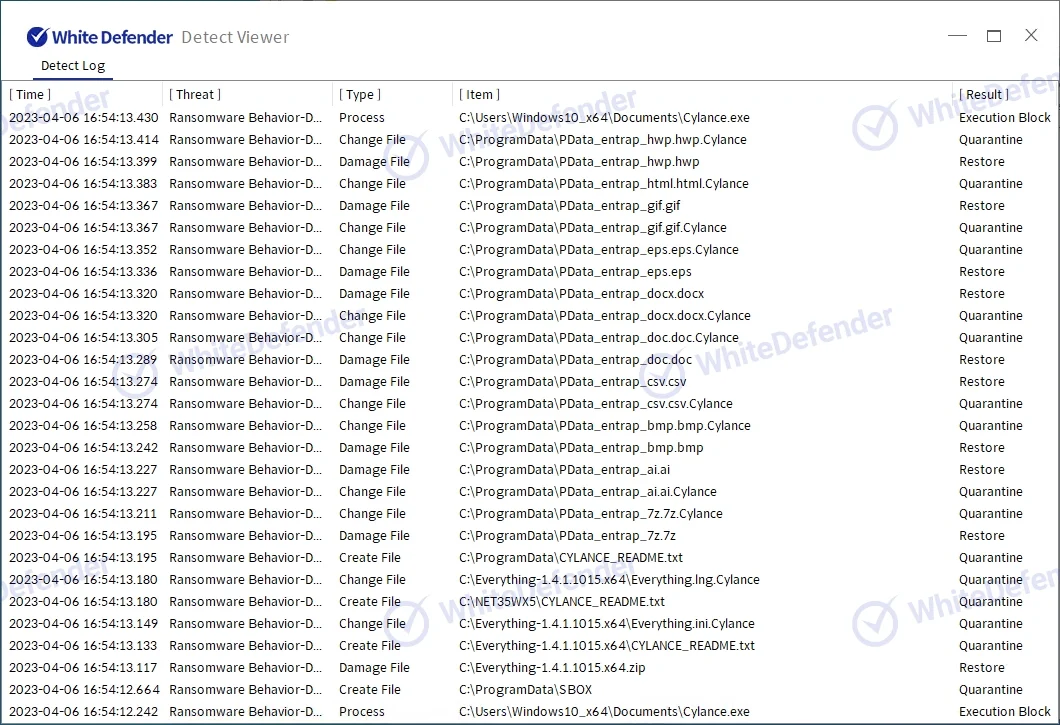1060x725 pixels.
Task: Click the Item column header
Action: 480,95
